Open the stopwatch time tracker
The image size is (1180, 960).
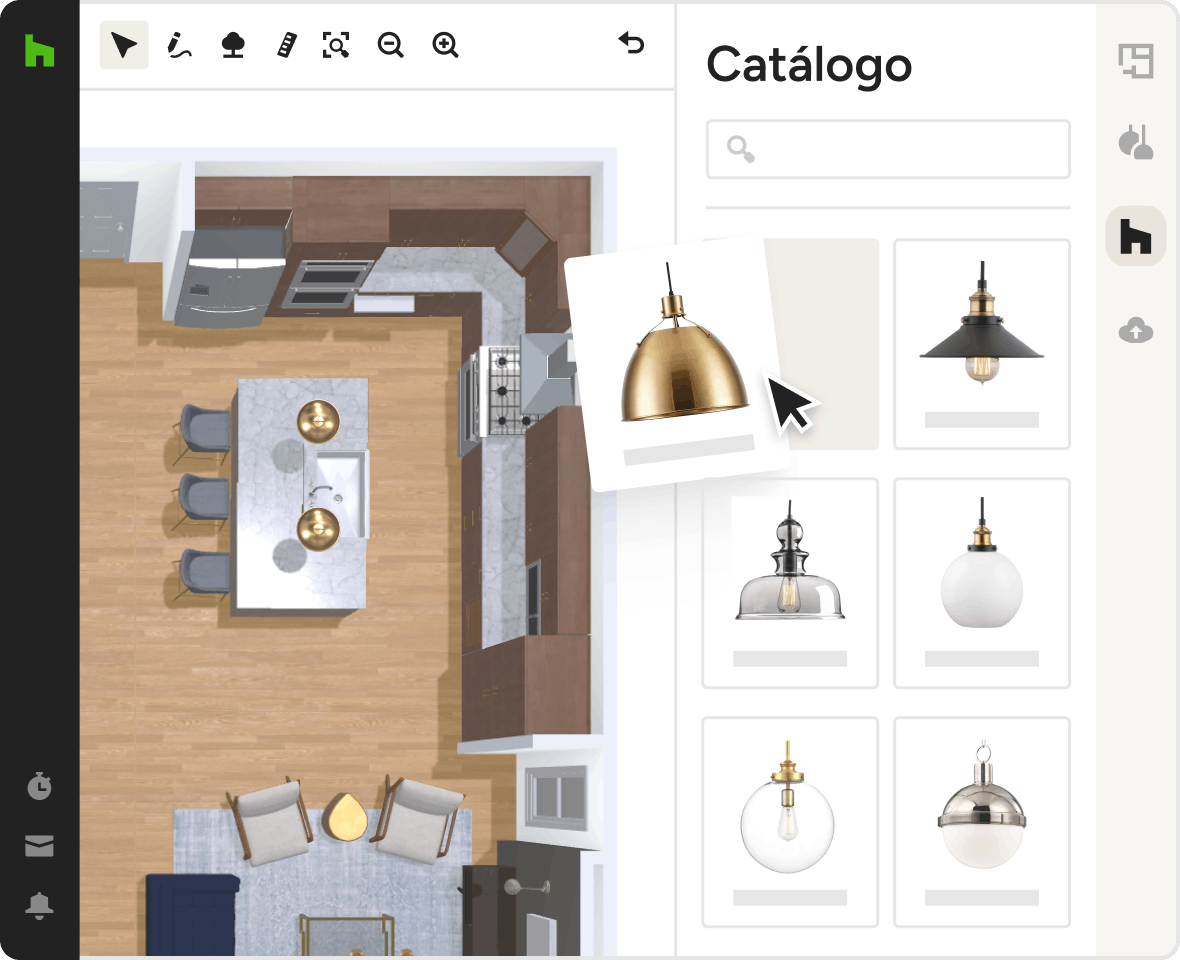pyautogui.click(x=39, y=785)
